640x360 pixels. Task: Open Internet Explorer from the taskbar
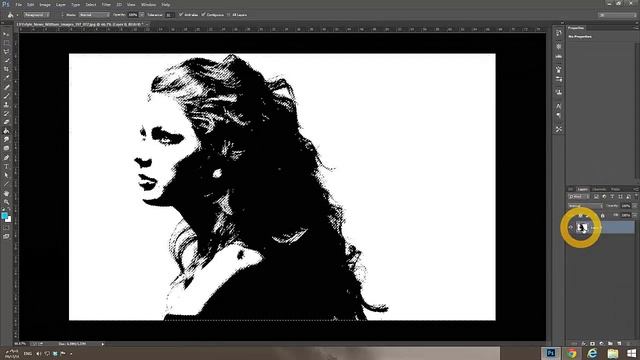tap(592, 353)
